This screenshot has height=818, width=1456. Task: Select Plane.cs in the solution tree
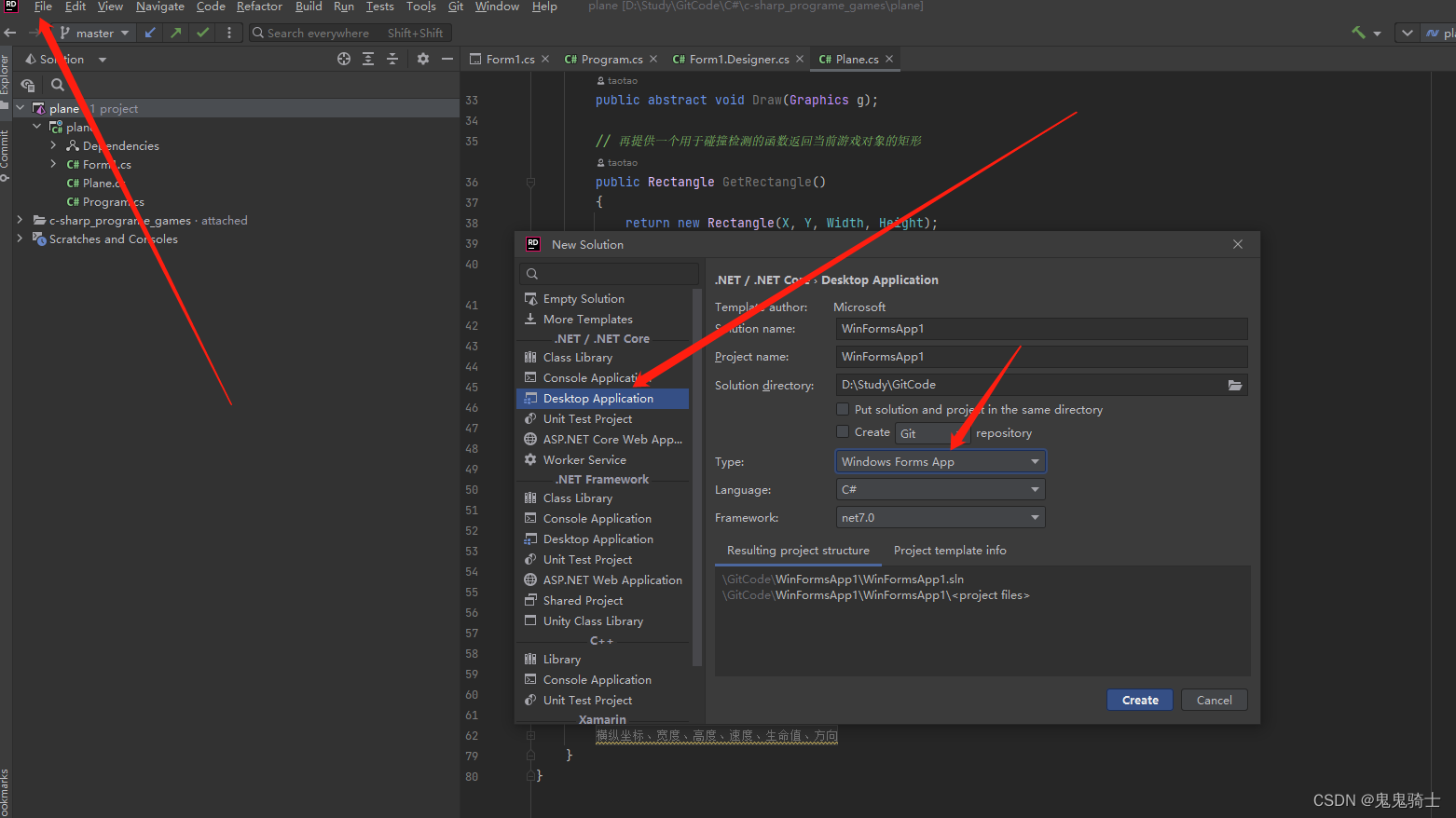[x=97, y=183]
